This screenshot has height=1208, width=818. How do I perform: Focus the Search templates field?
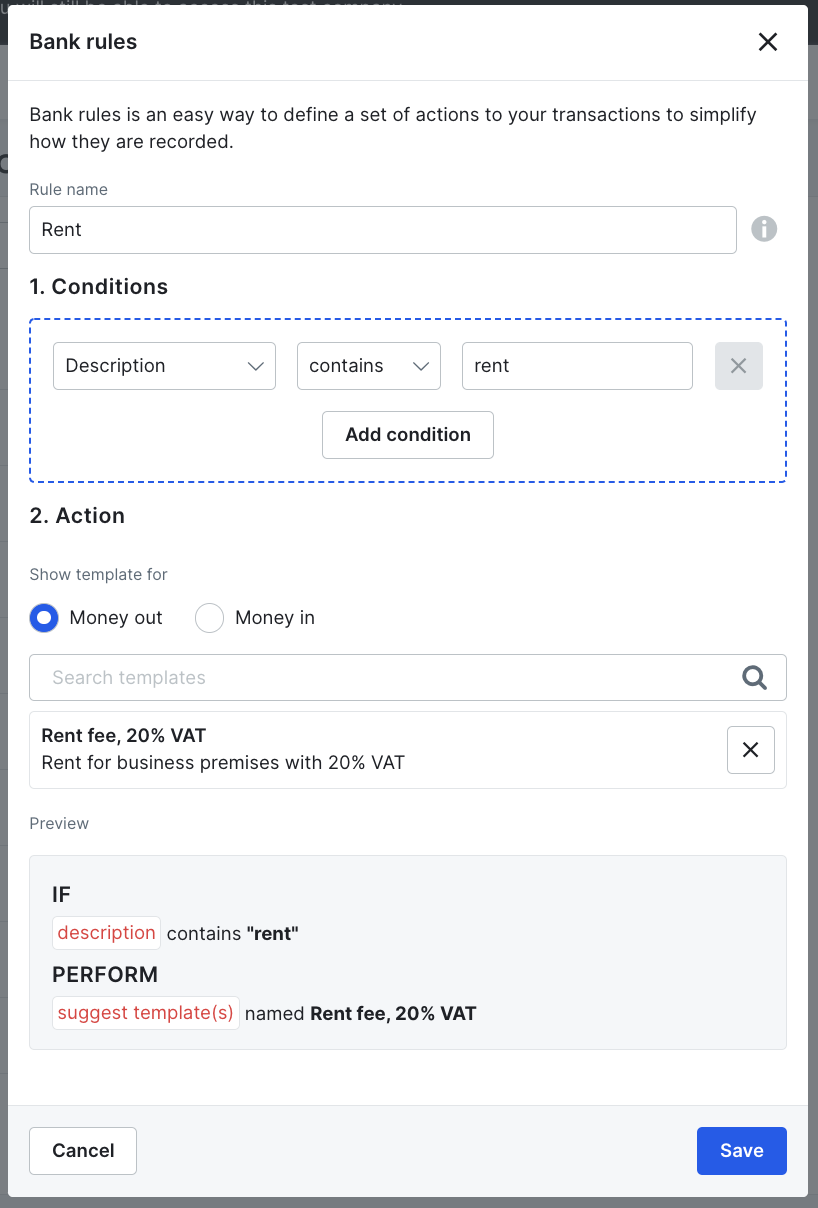pos(390,678)
